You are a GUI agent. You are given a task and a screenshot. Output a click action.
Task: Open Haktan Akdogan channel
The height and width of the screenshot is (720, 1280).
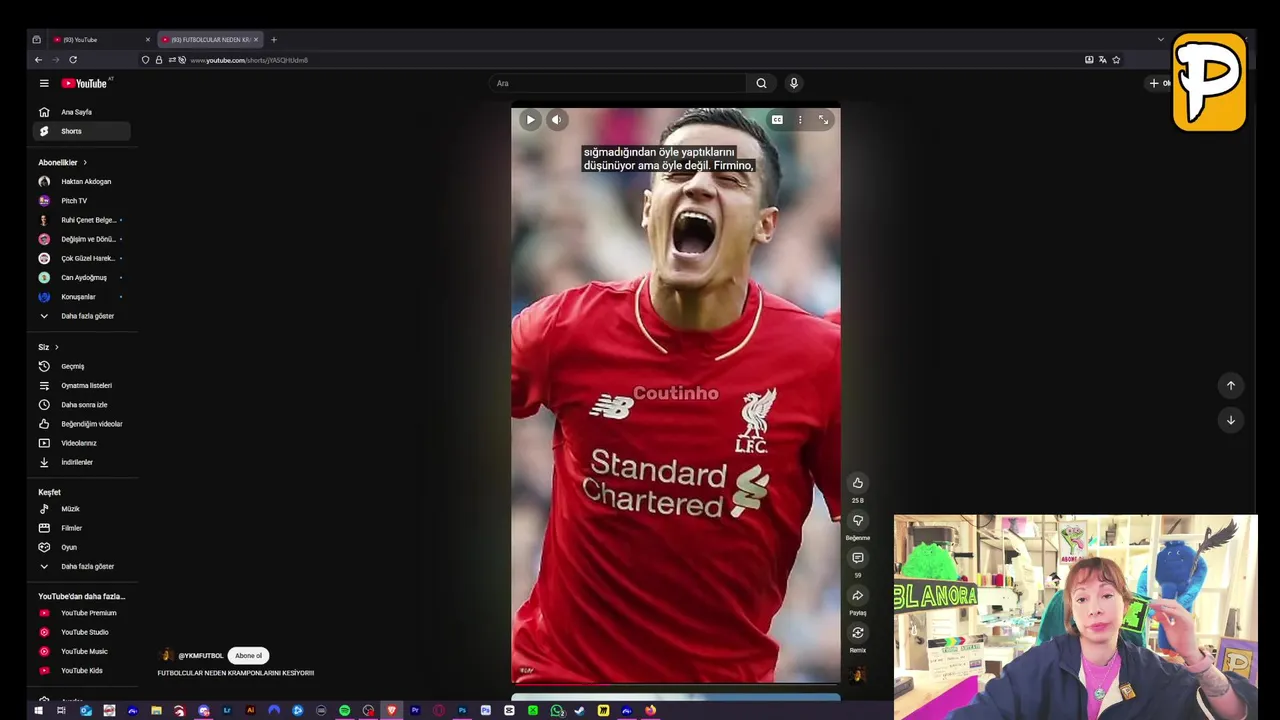coord(83,182)
